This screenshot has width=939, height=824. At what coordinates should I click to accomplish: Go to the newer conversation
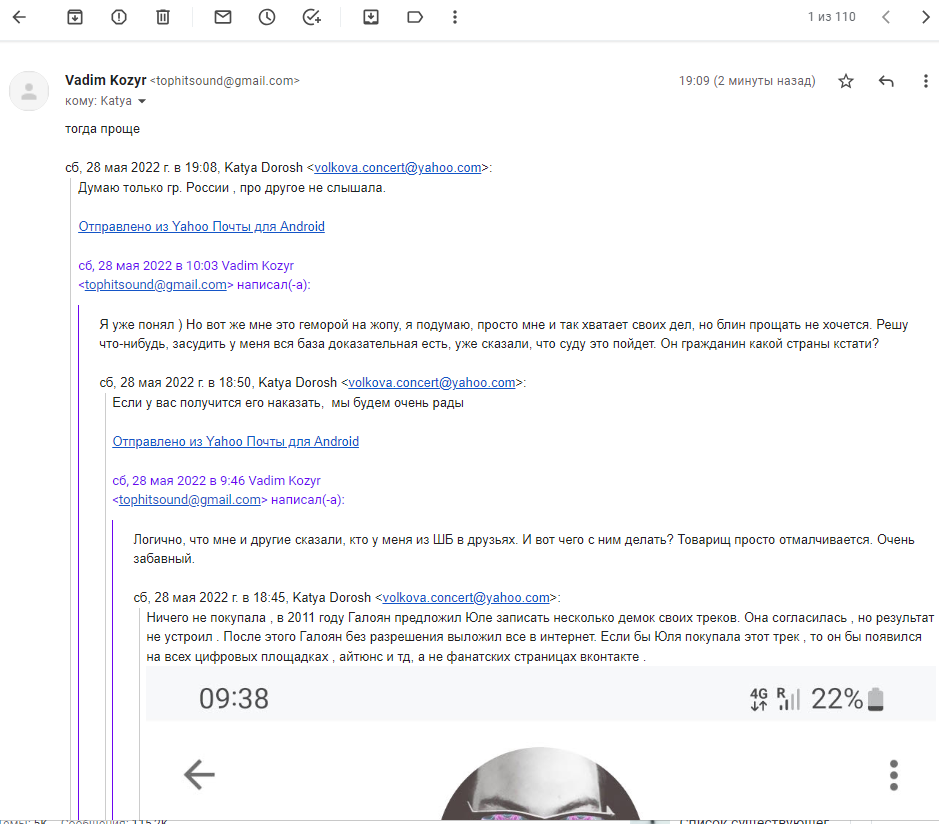(x=886, y=17)
